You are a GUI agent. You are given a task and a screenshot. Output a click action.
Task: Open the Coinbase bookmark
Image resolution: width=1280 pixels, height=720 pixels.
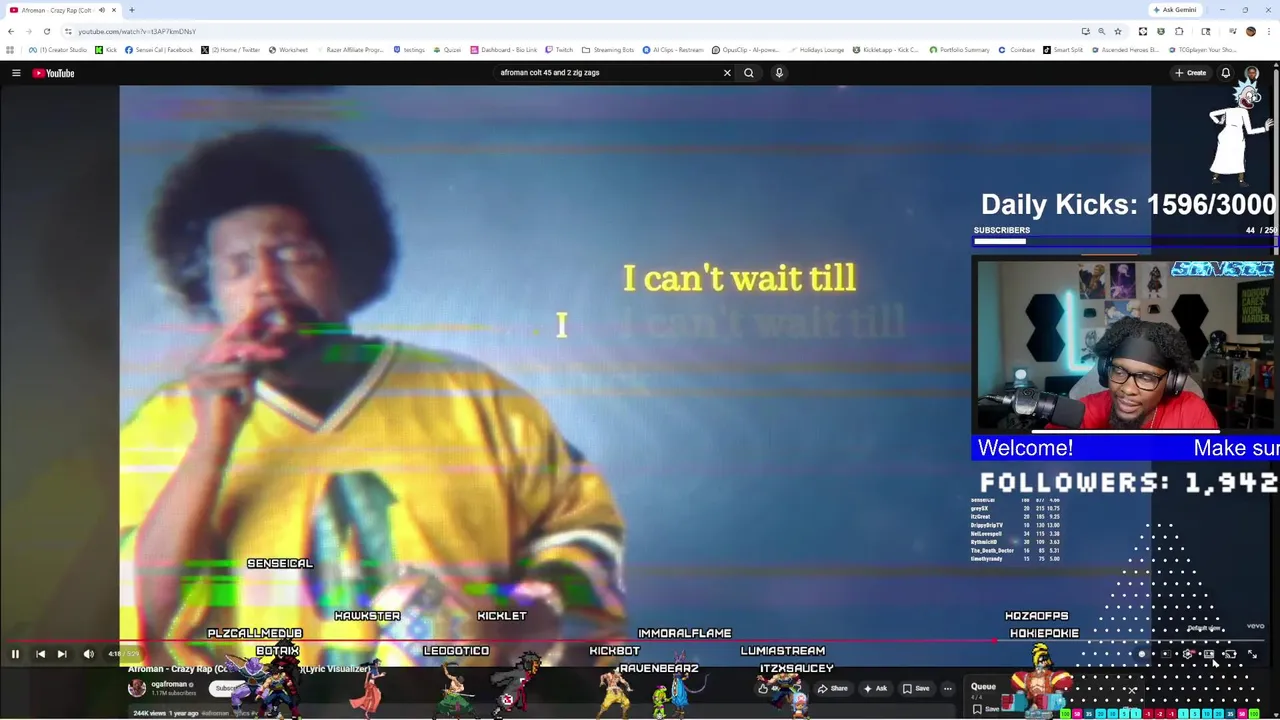(x=1017, y=50)
